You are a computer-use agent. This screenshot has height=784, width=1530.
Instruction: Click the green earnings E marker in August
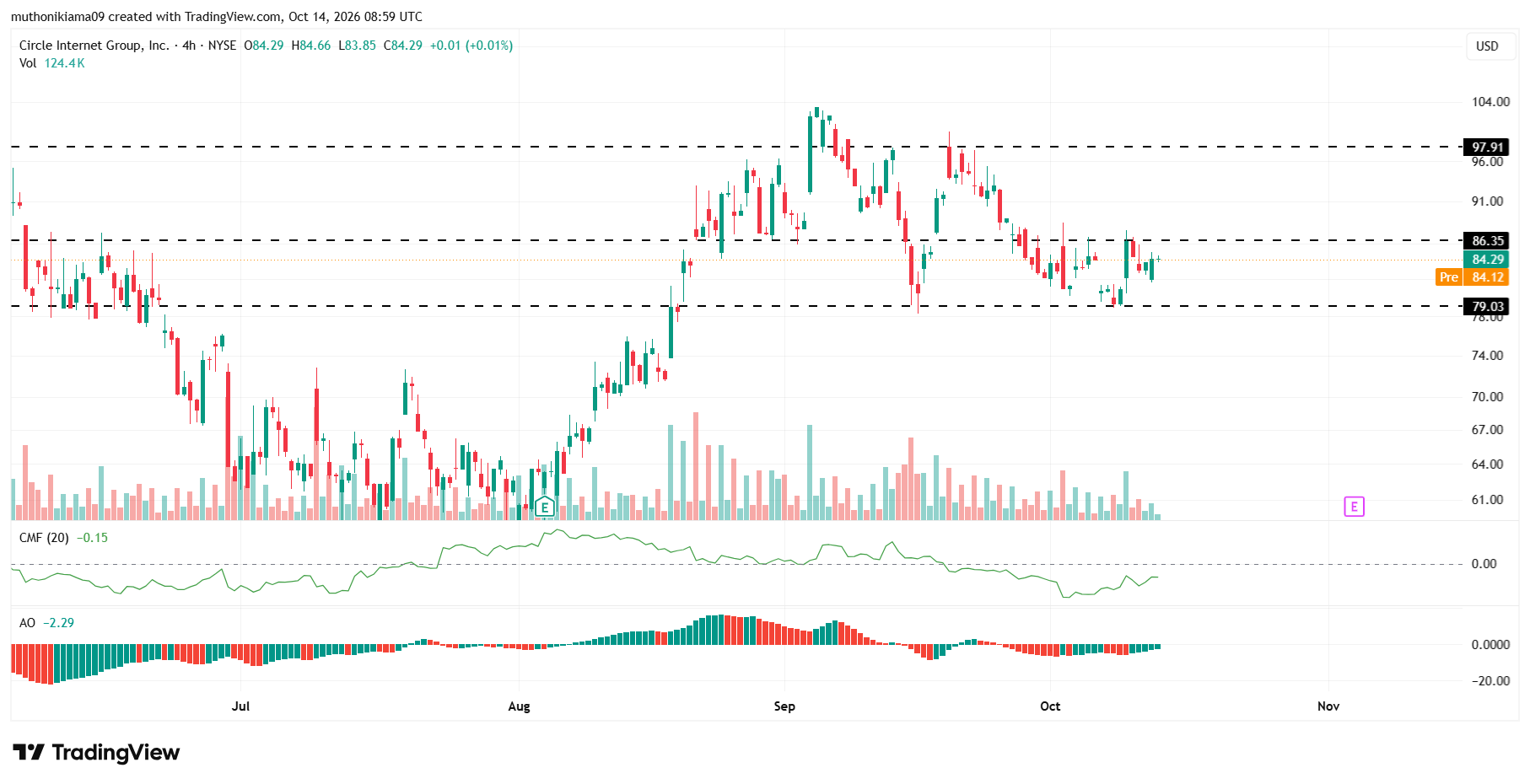coord(545,507)
